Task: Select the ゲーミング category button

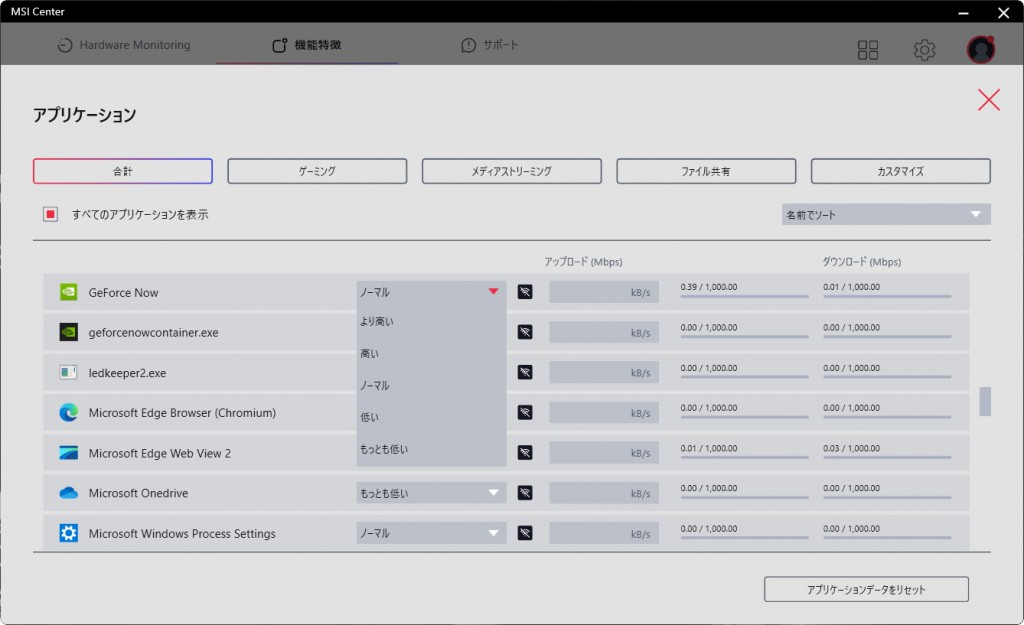Action: (x=317, y=171)
